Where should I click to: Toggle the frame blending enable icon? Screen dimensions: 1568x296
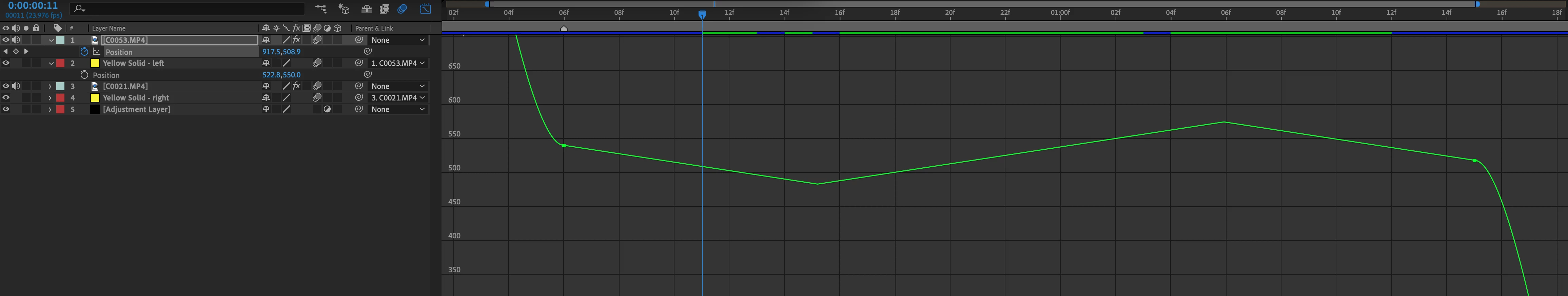coord(385,9)
